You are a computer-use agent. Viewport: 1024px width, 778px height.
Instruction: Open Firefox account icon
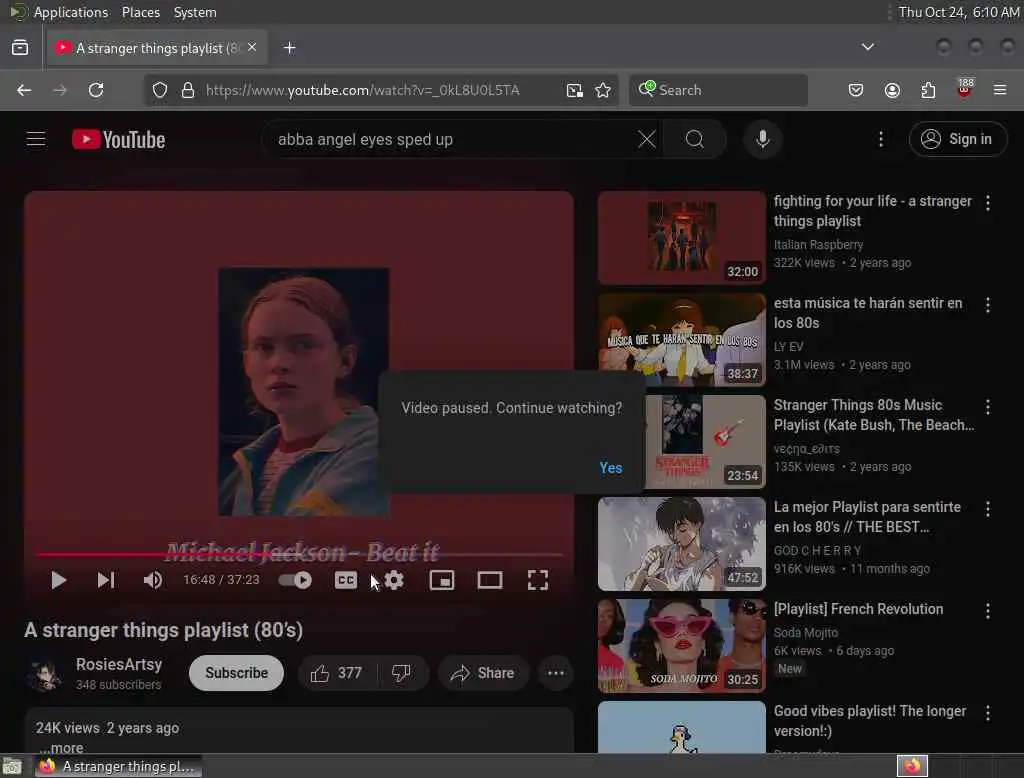point(892,90)
